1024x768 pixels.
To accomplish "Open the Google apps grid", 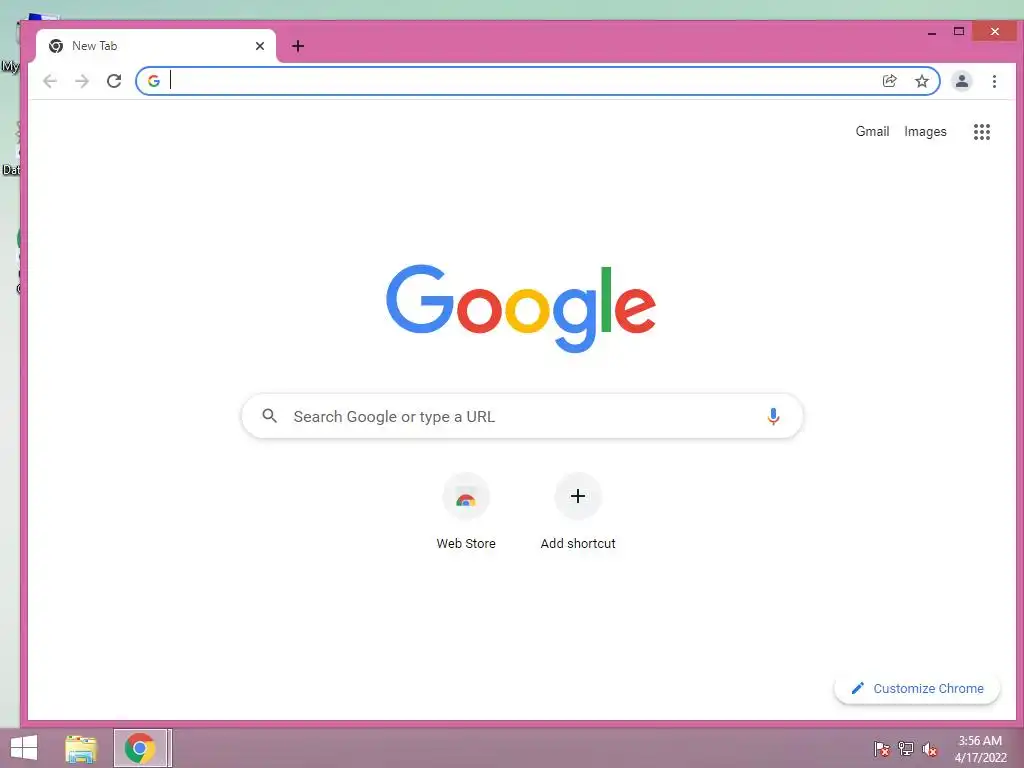I will 982,132.
